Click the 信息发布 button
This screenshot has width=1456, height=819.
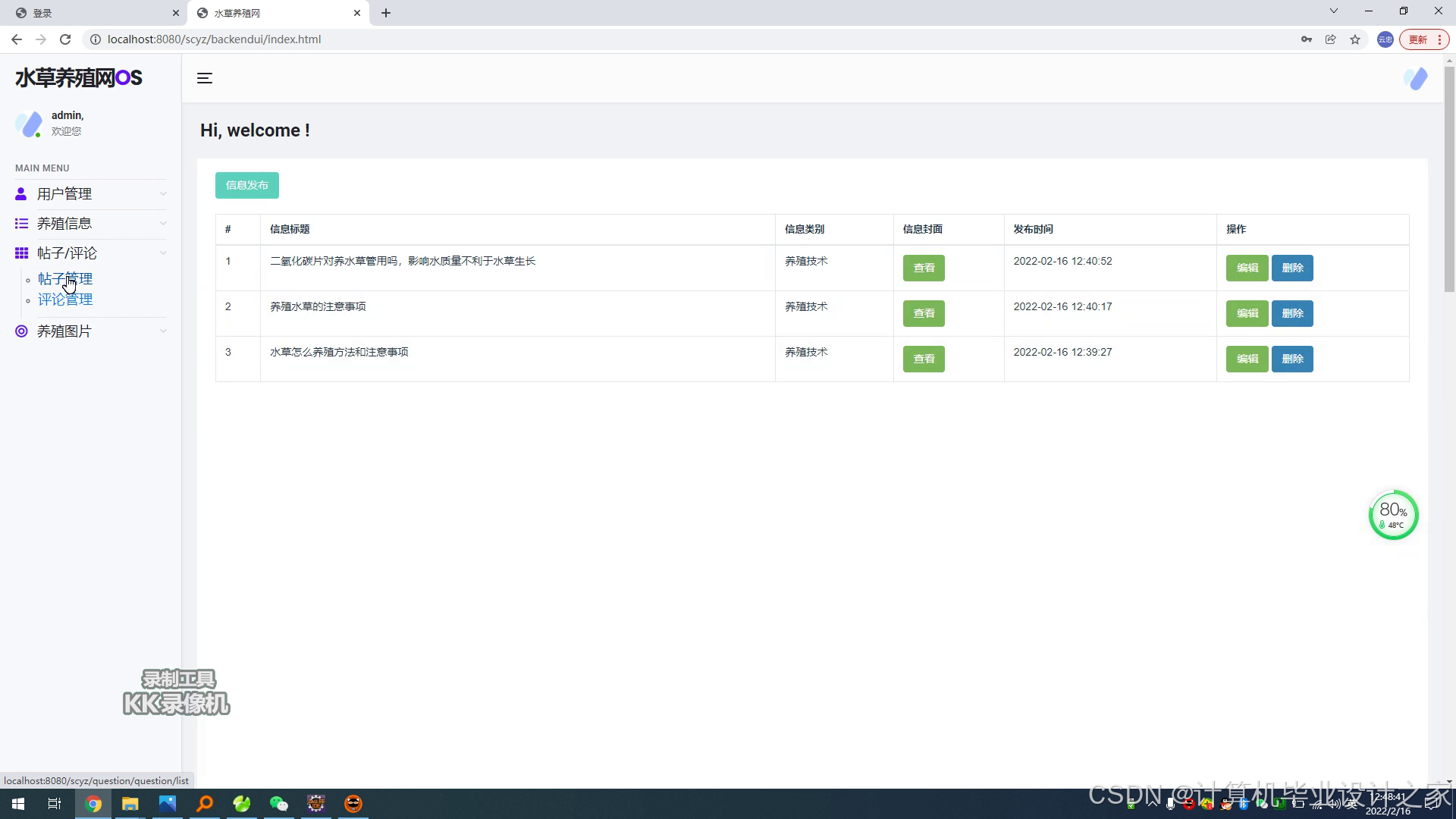pyautogui.click(x=246, y=185)
